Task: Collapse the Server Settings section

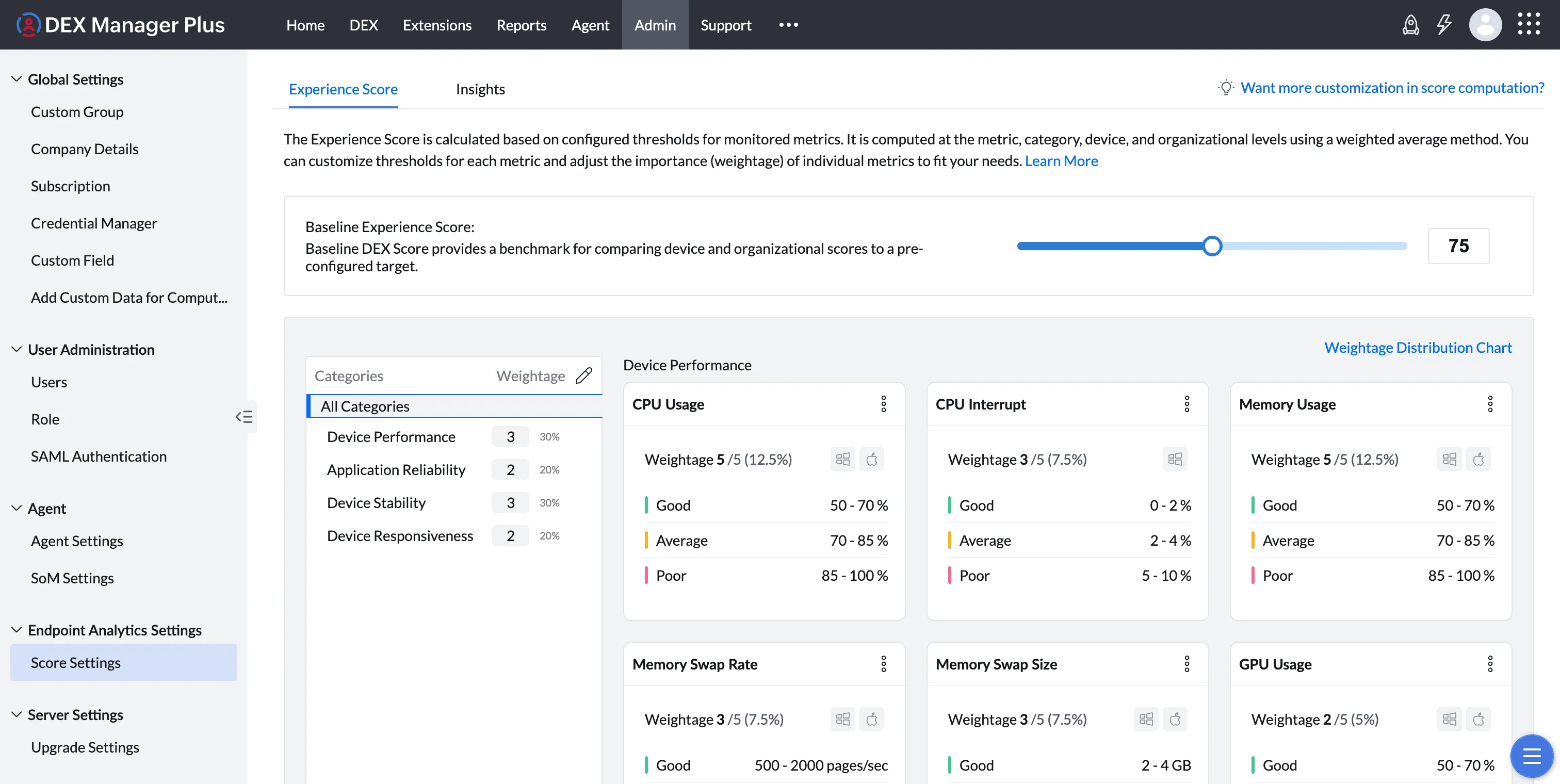Action: coord(17,714)
